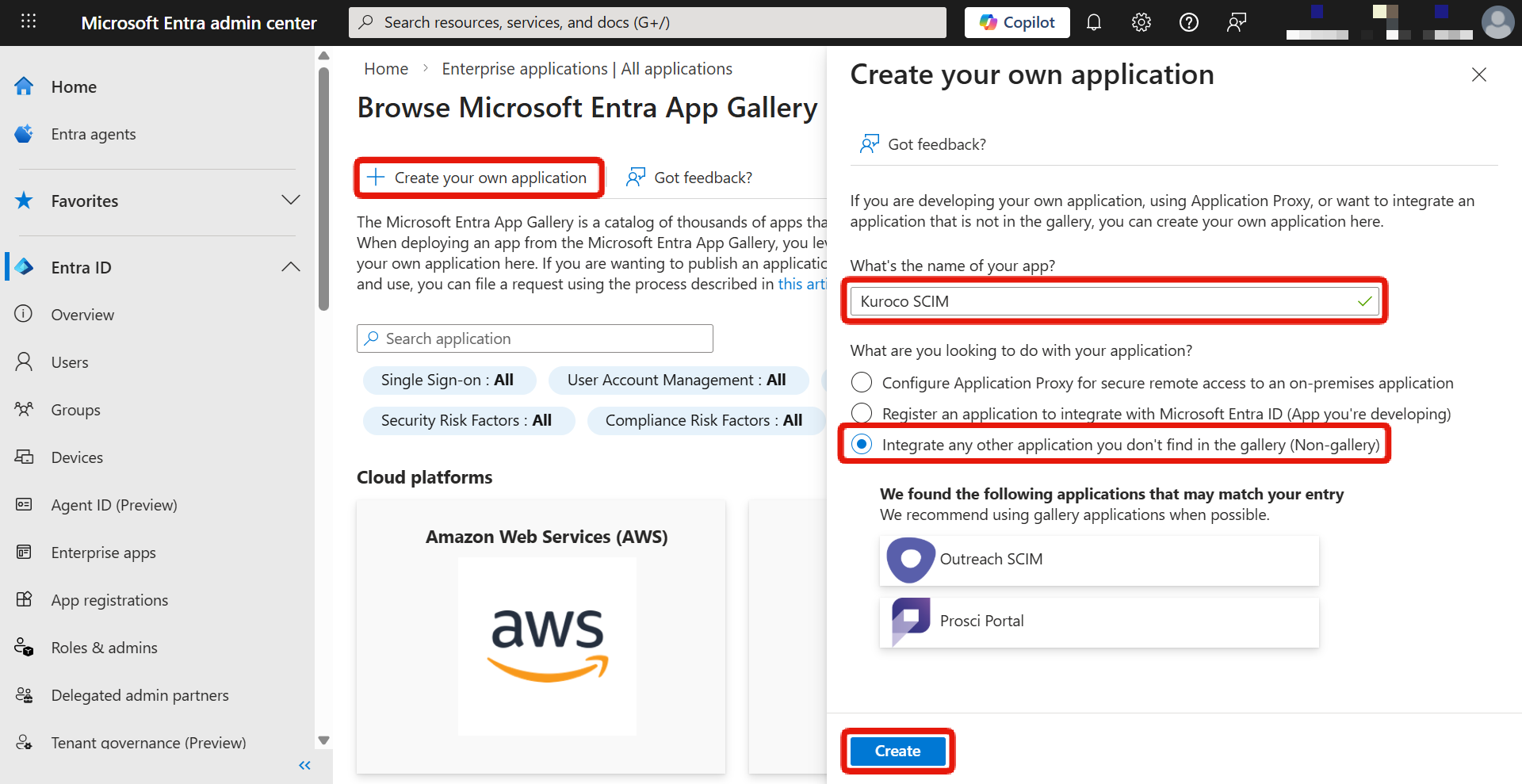This screenshot has height=784, width=1522.
Task: Collapse the Entra ID section
Action: tap(291, 267)
